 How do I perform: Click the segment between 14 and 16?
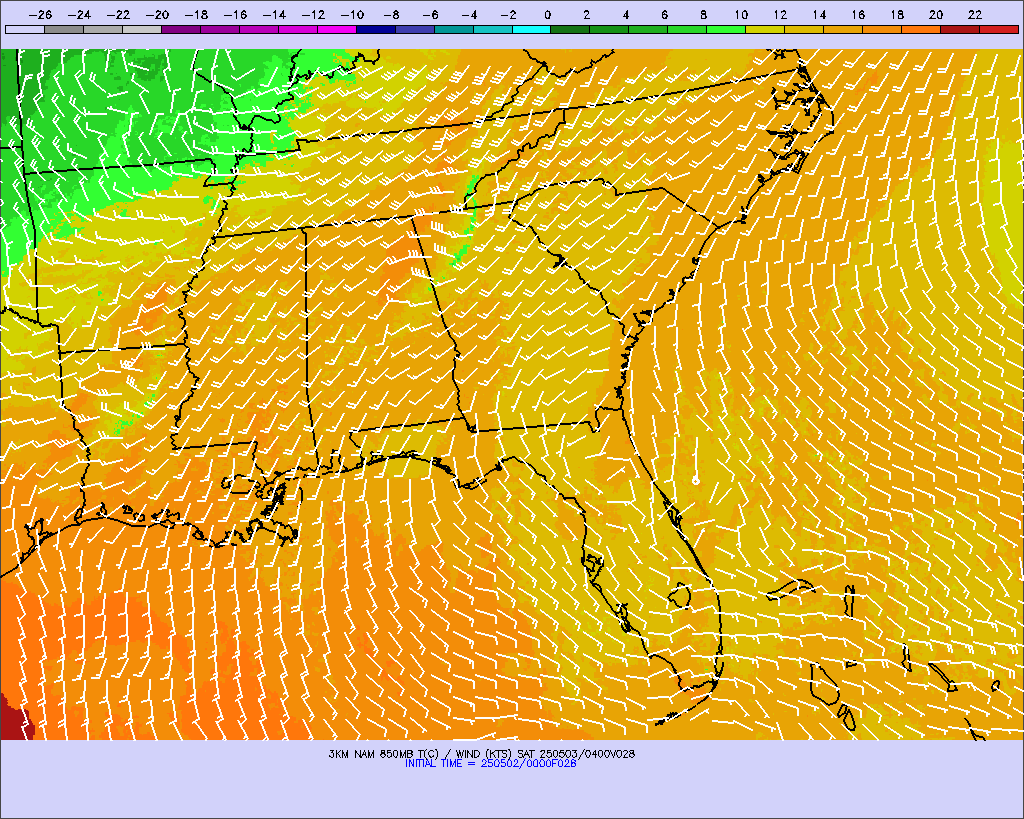tap(843, 29)
